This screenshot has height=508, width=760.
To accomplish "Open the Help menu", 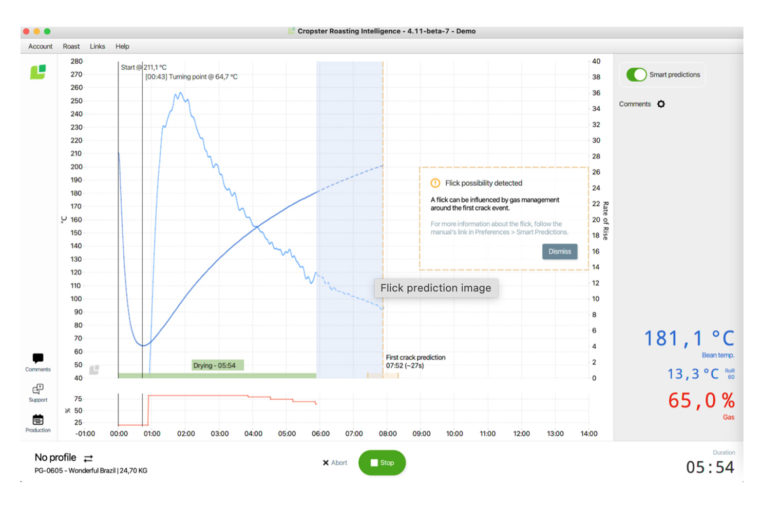I will coord(122,47).
